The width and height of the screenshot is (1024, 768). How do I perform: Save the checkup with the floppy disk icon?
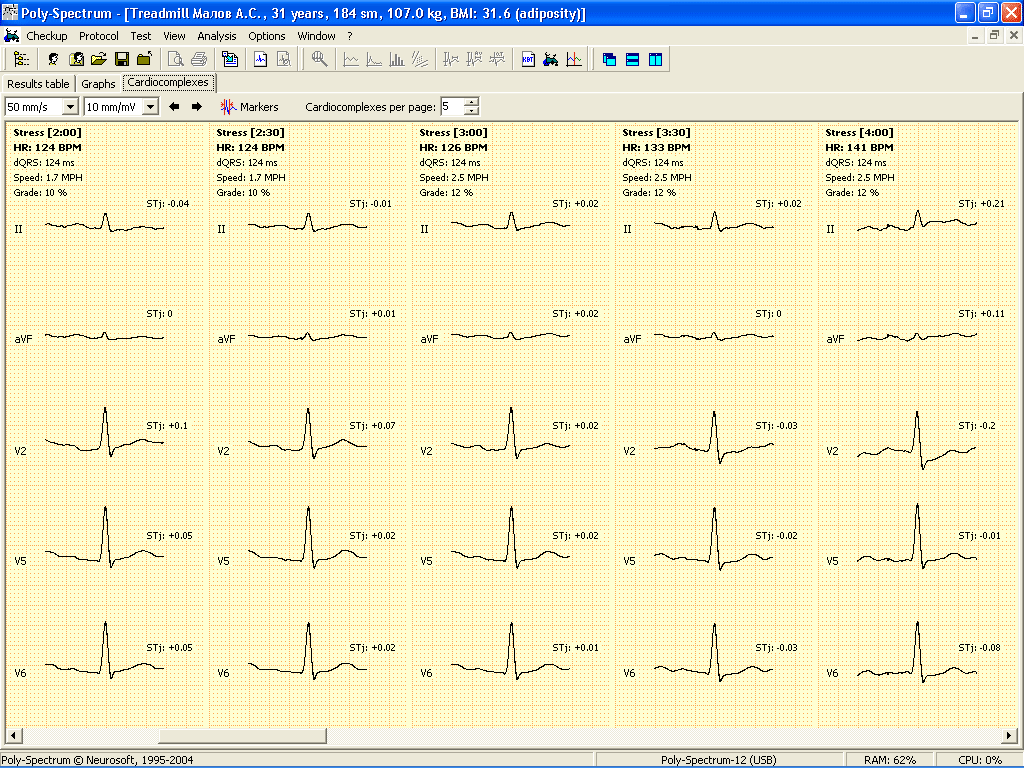121,59
